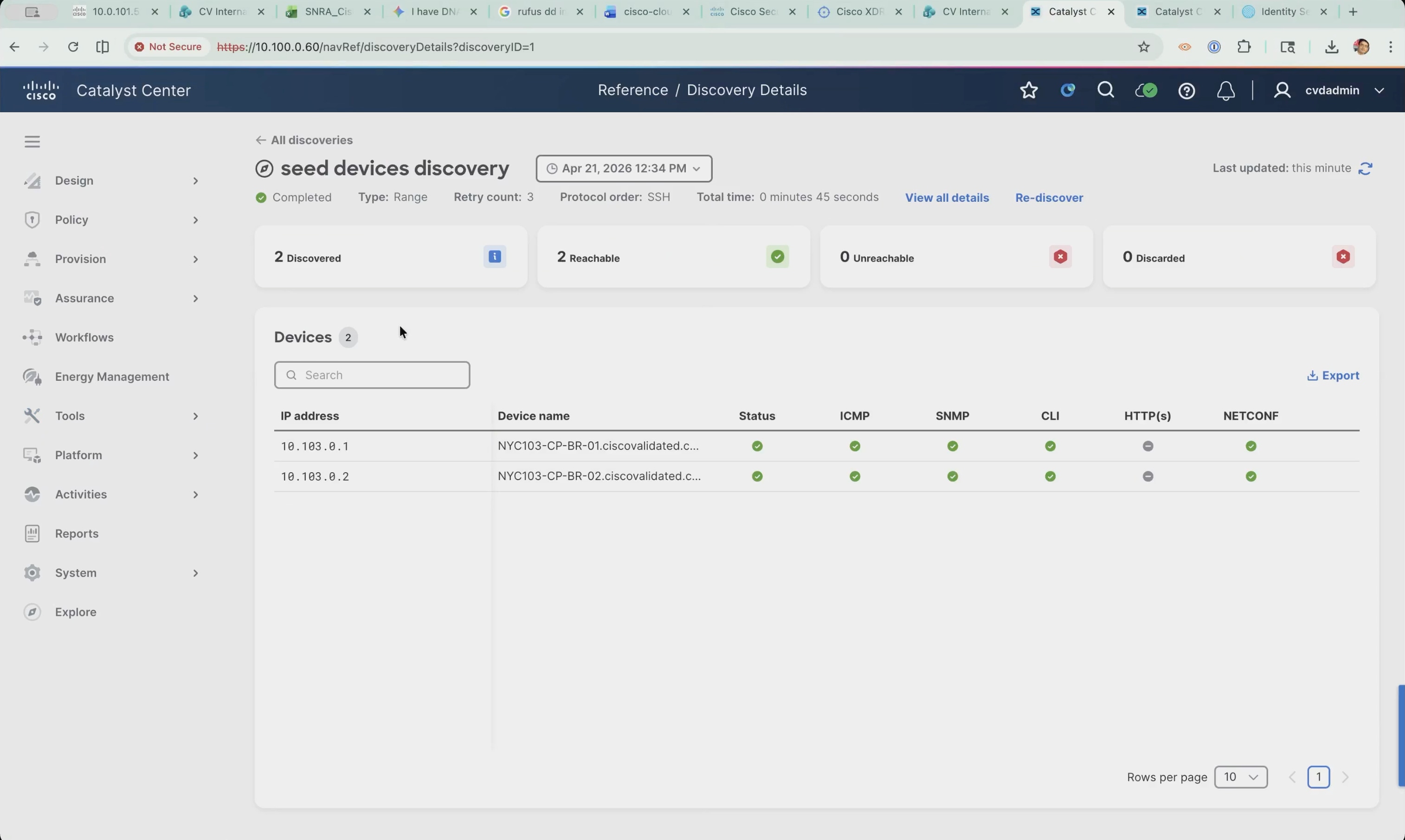The height and width of the screenshot is (840, 1405).
Task: Open Rows per page dropdown
Action: pos(1241,777)
